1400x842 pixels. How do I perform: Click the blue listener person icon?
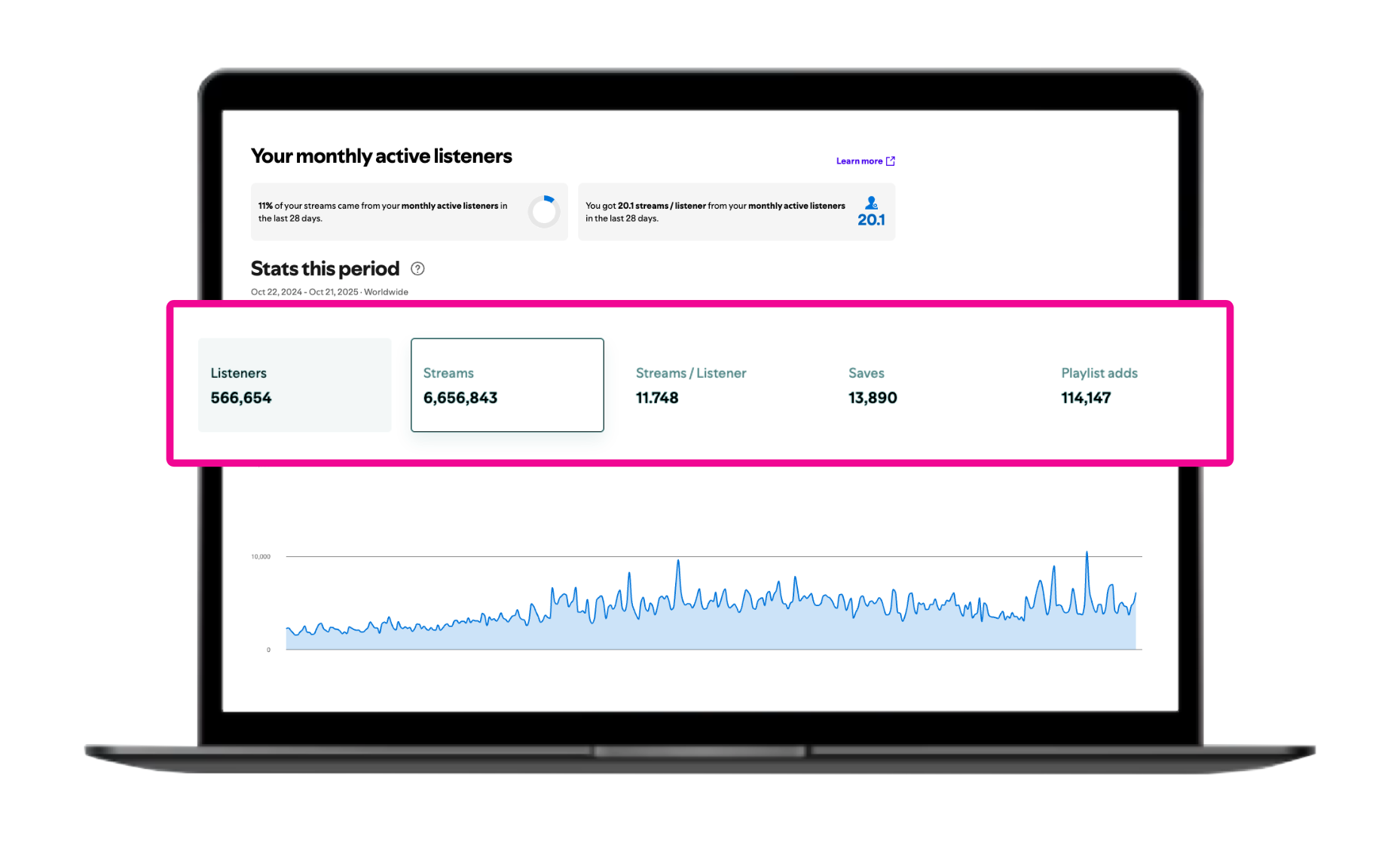click(x=871, y=203)
